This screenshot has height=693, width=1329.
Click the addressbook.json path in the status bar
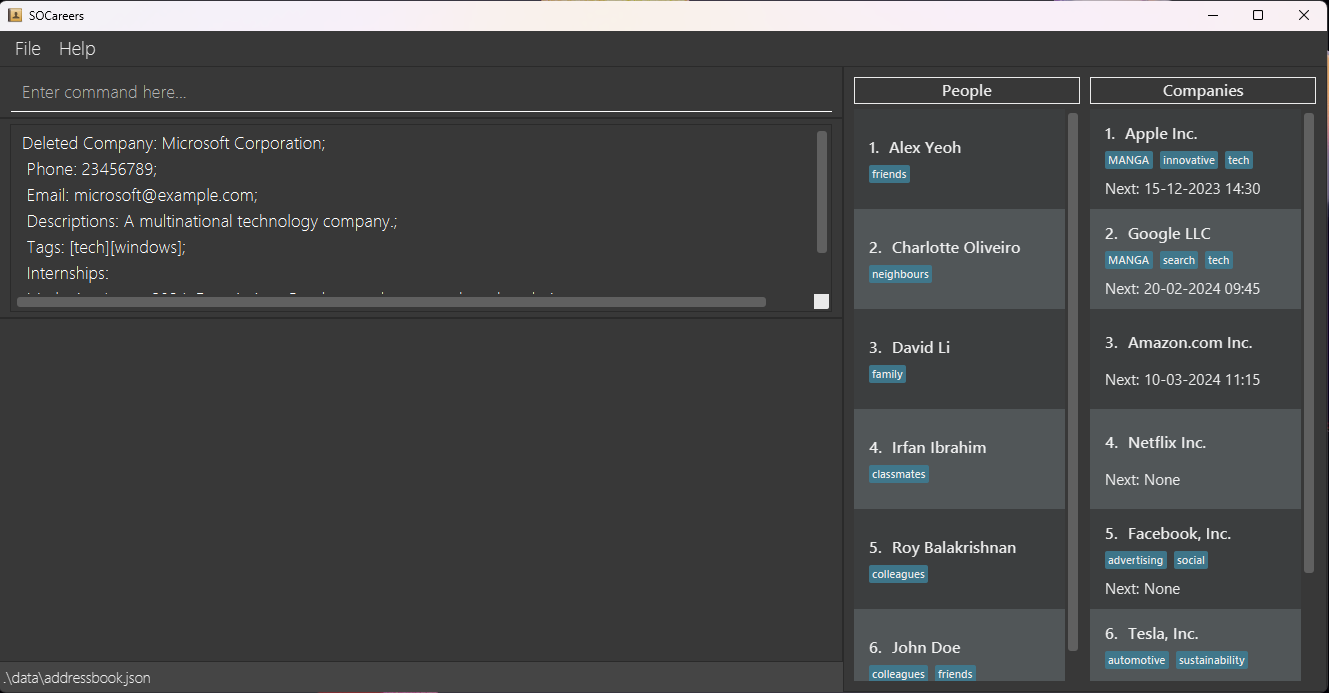pyautogui.click(x=77, y=677)
